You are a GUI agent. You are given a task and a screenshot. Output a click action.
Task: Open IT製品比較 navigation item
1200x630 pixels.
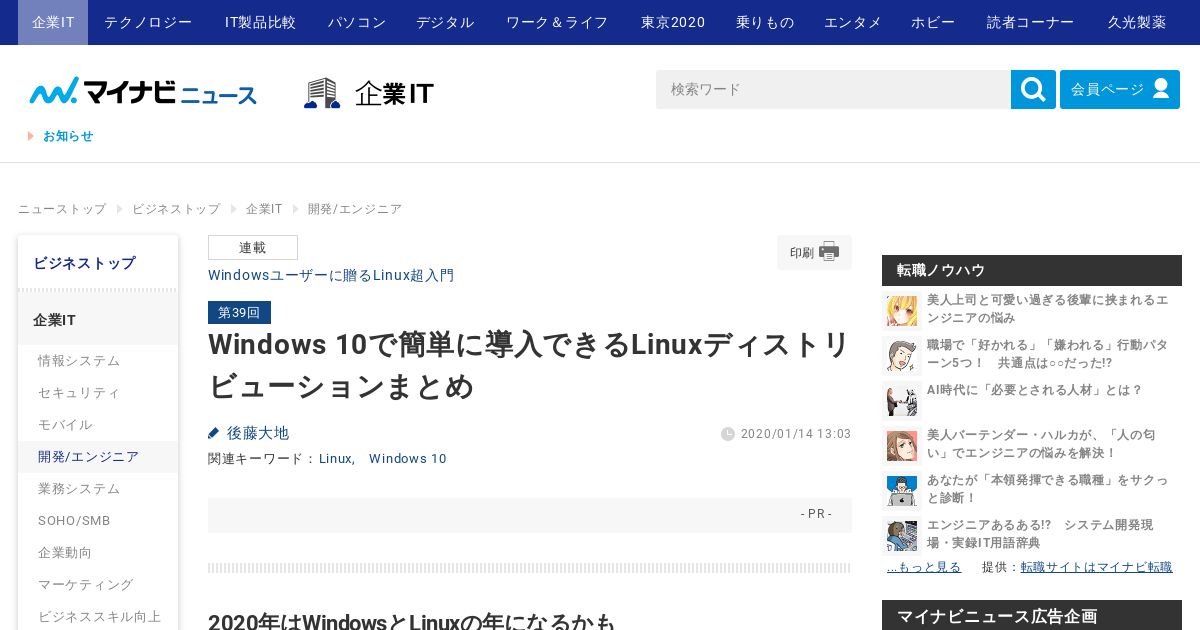(x=260, y=22)
